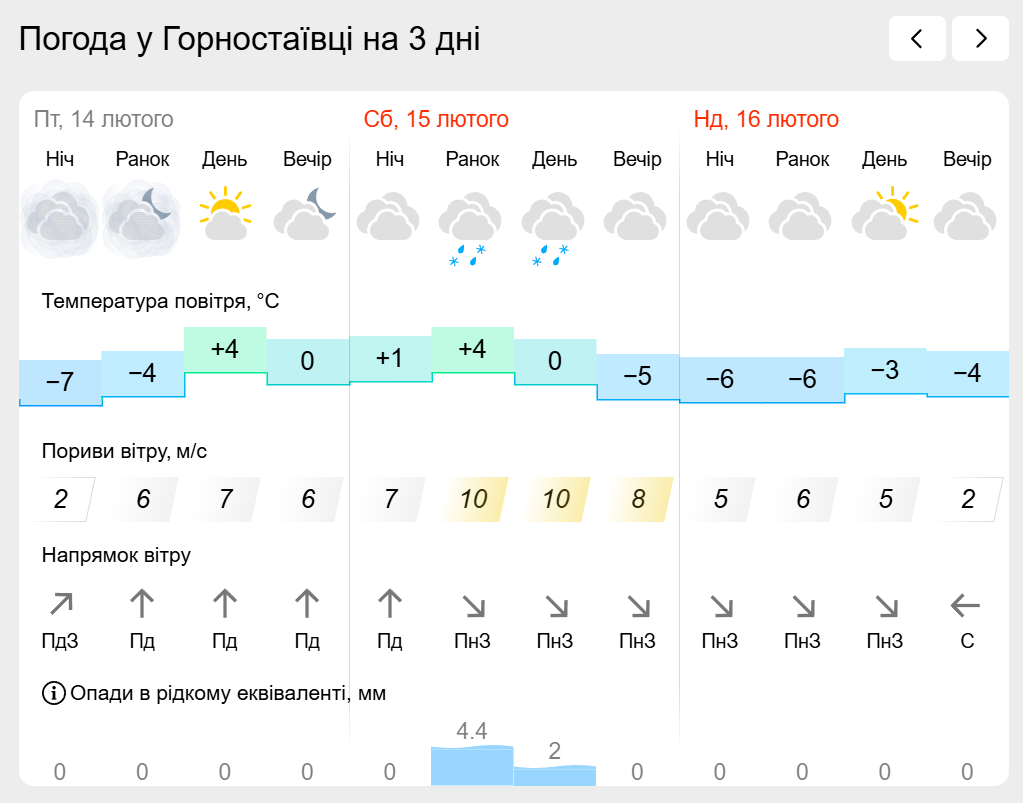Click Saturday evening −5 temperature cell

(637, 376)
